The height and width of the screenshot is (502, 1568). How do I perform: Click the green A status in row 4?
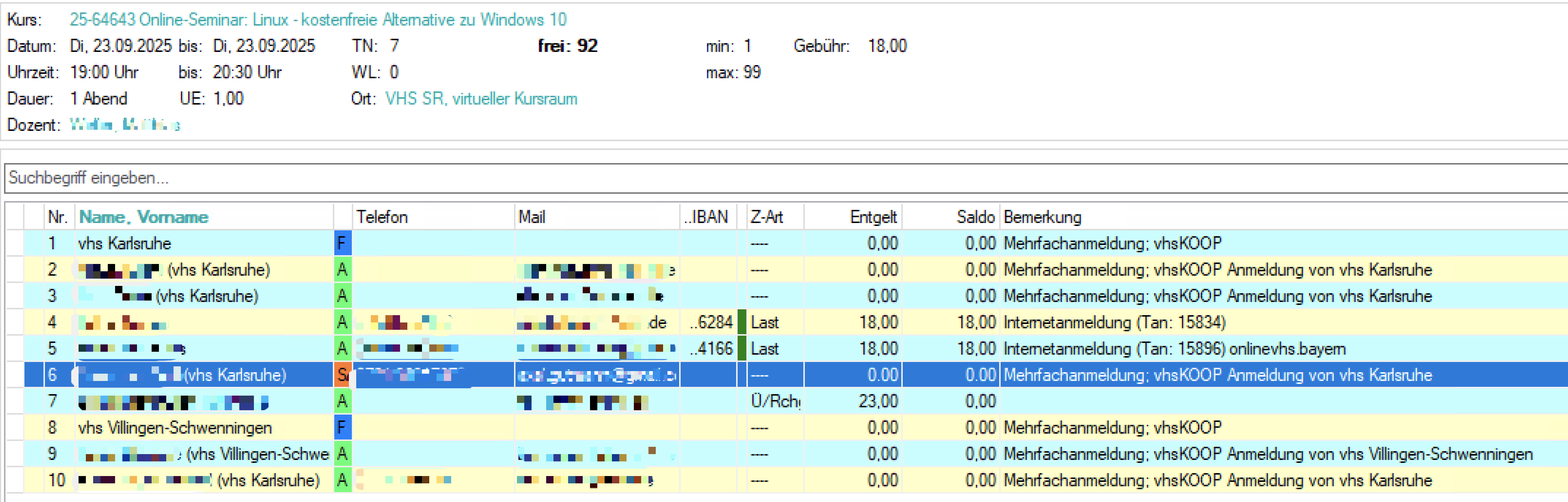(x=342, y=322)
